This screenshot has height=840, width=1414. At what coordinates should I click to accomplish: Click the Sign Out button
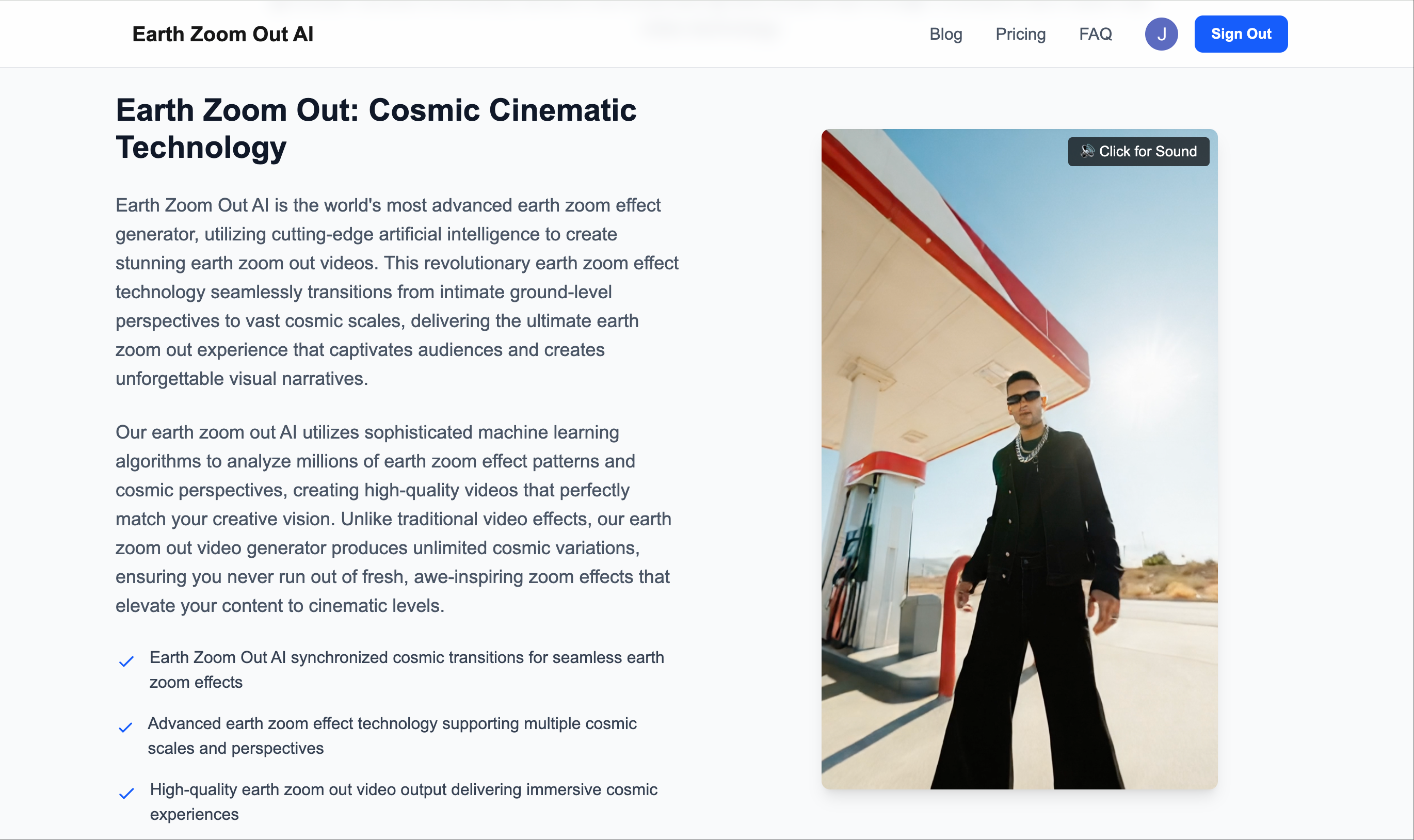click(x=1240, y=34)
